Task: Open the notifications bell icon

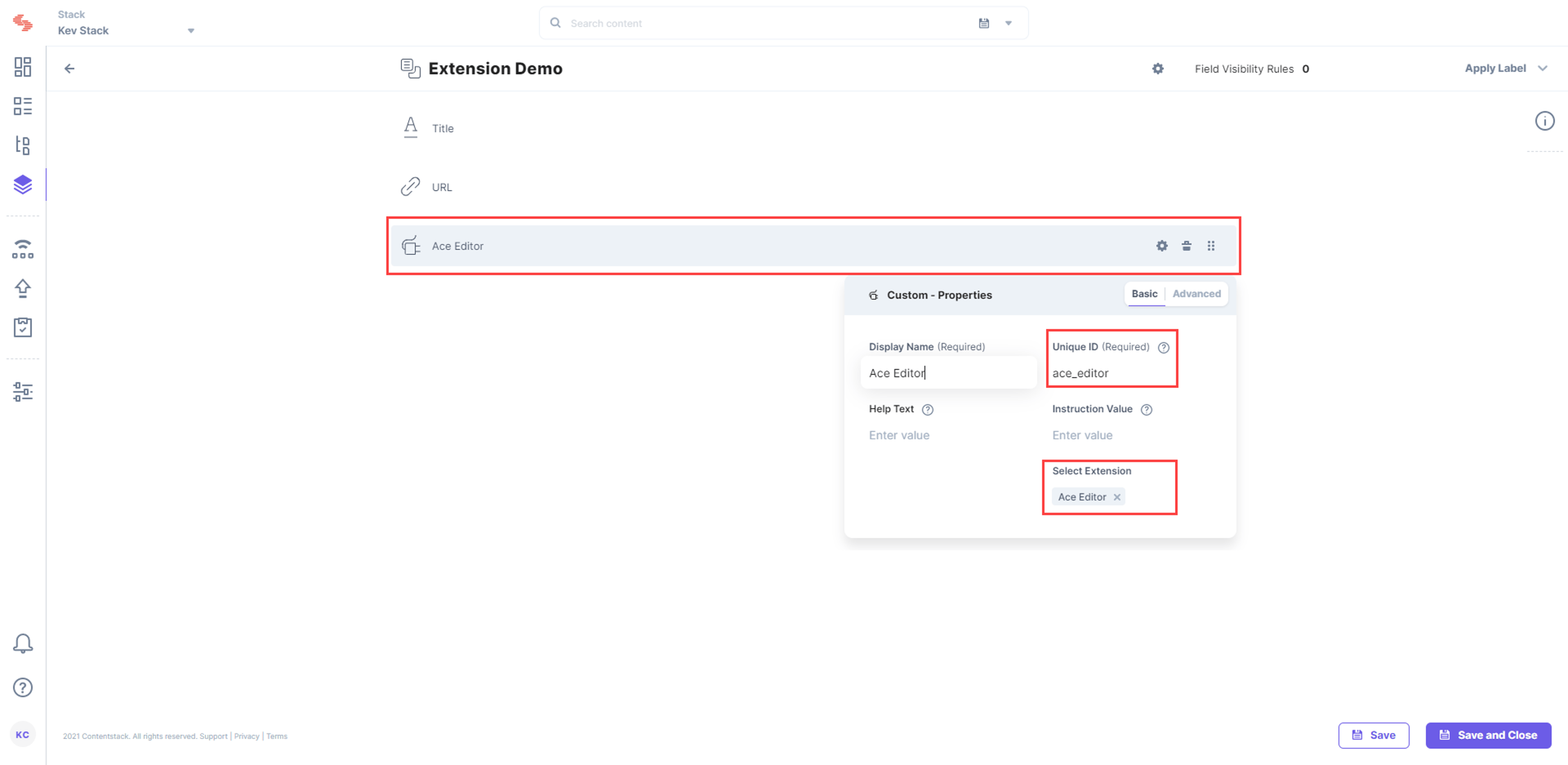Action: click(x=22, y=644)
